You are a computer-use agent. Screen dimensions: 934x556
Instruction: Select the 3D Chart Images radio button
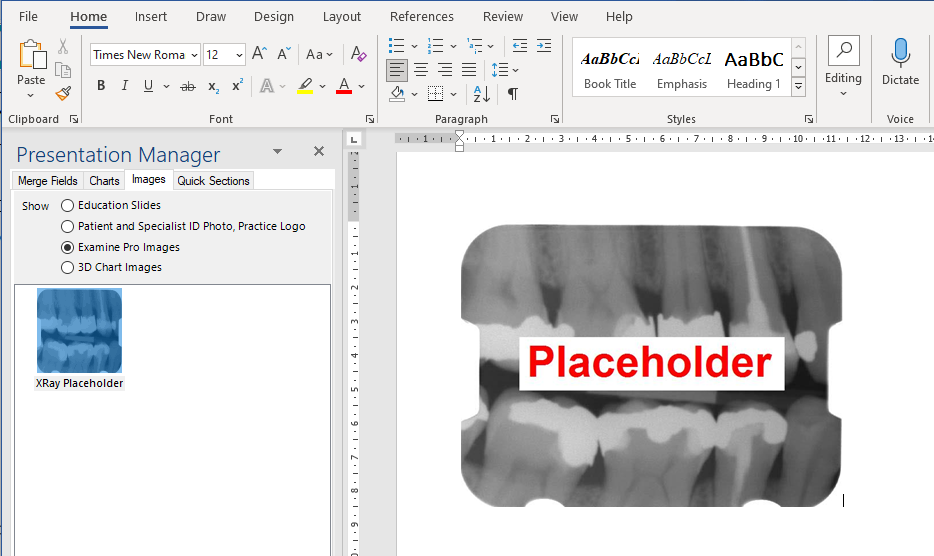tap(67, 268)
